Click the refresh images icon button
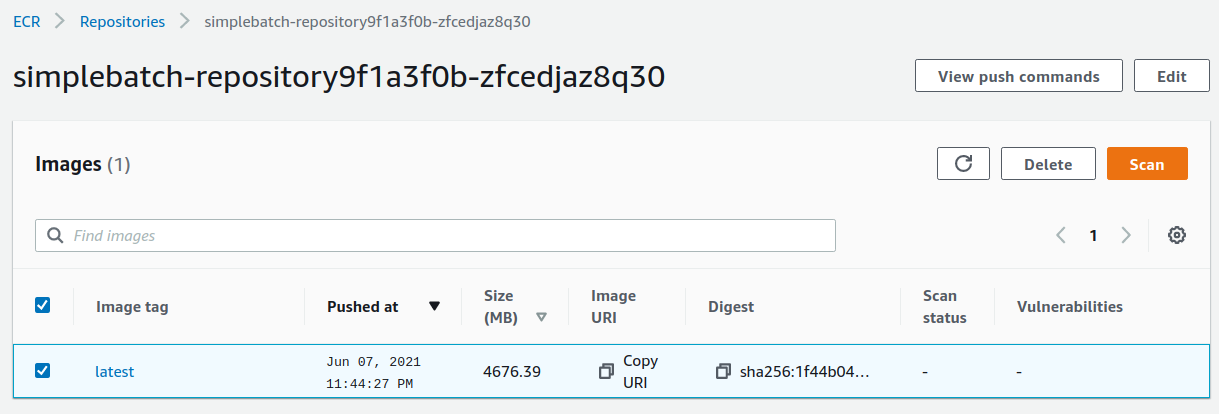The width and height of the screenshot is (1219, 414). click(x=963, y=164)
